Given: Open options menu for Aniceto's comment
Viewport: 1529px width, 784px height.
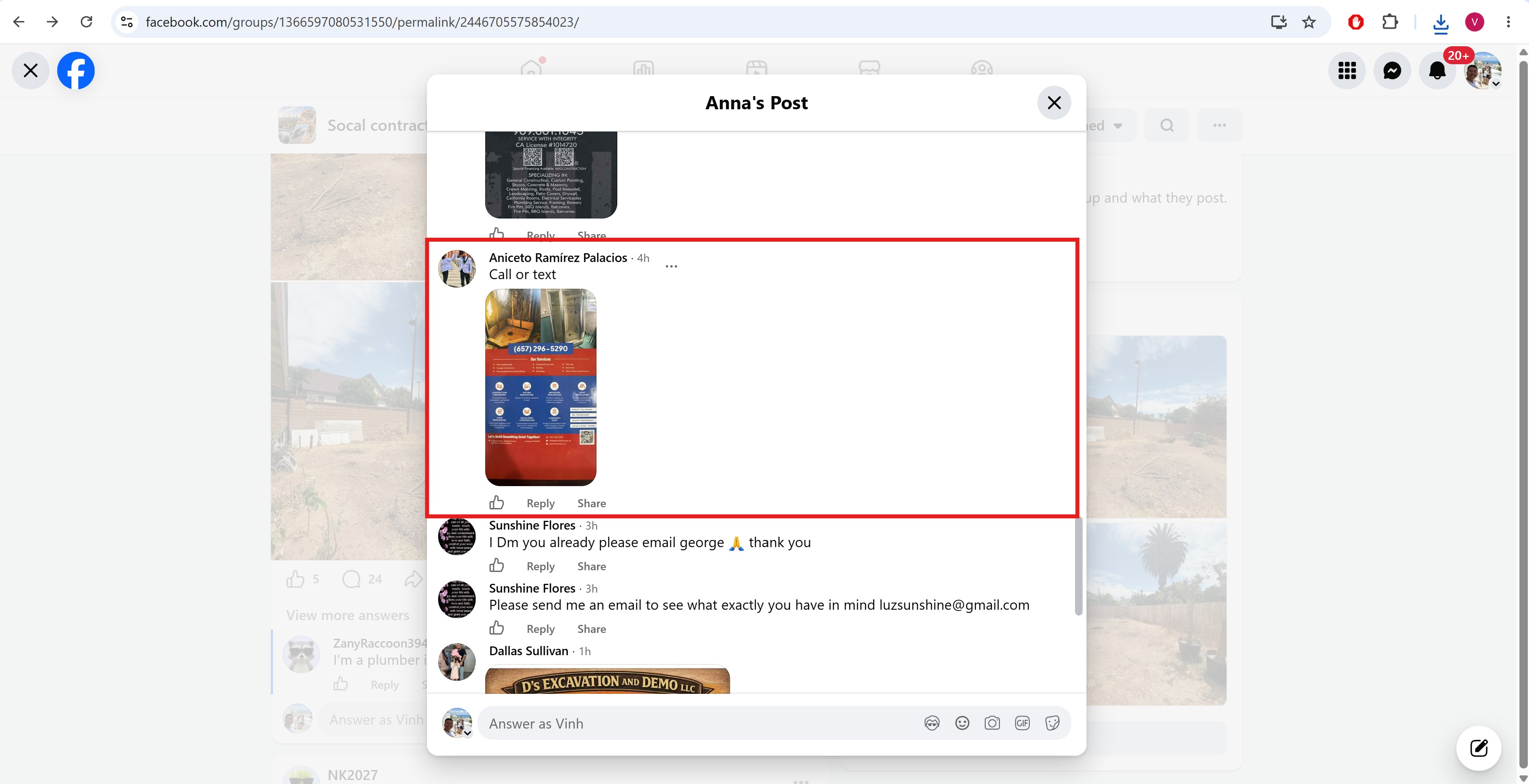Looking at the screenshot, I should point(671,266).
